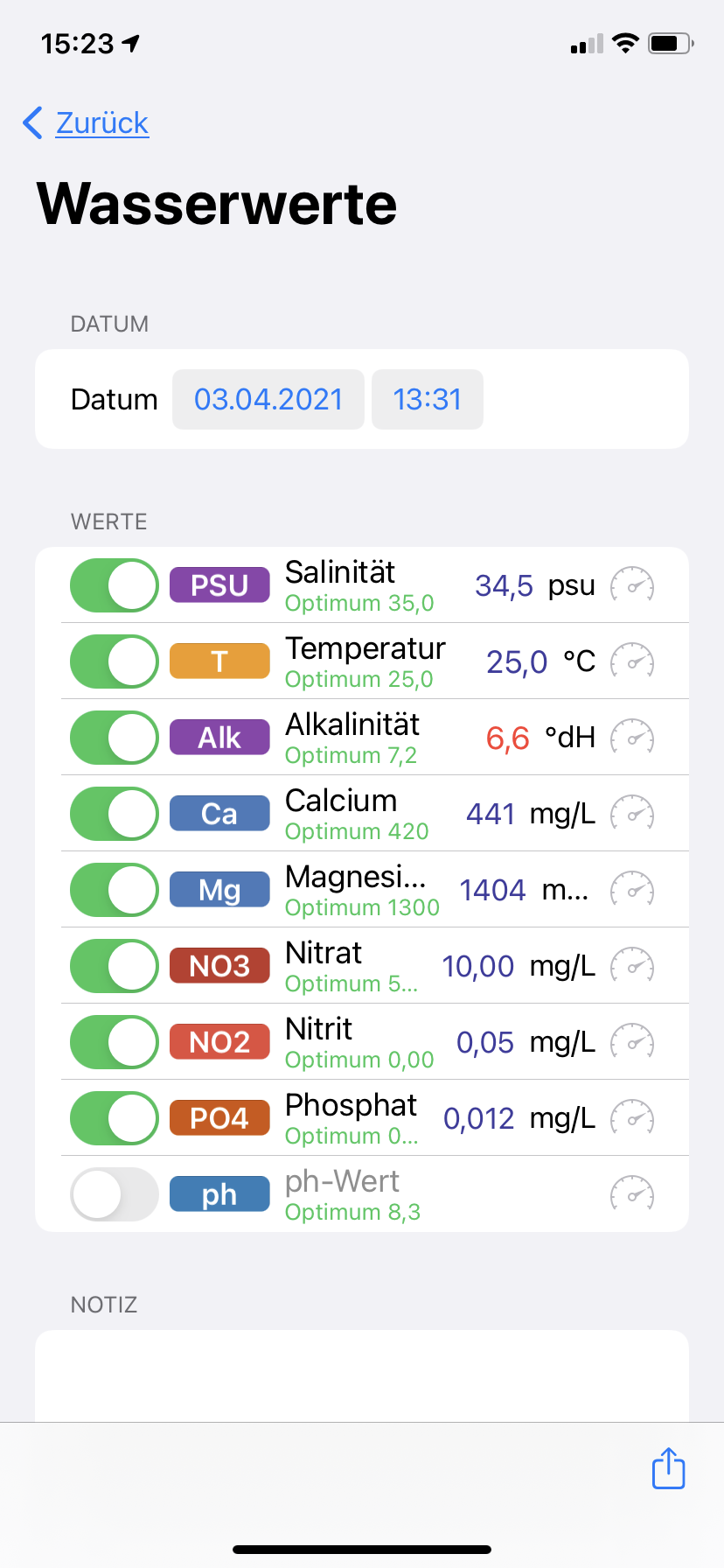Turn off the Magnesium toggle
Screen dimensions: 724x1568
click(115, 890)
